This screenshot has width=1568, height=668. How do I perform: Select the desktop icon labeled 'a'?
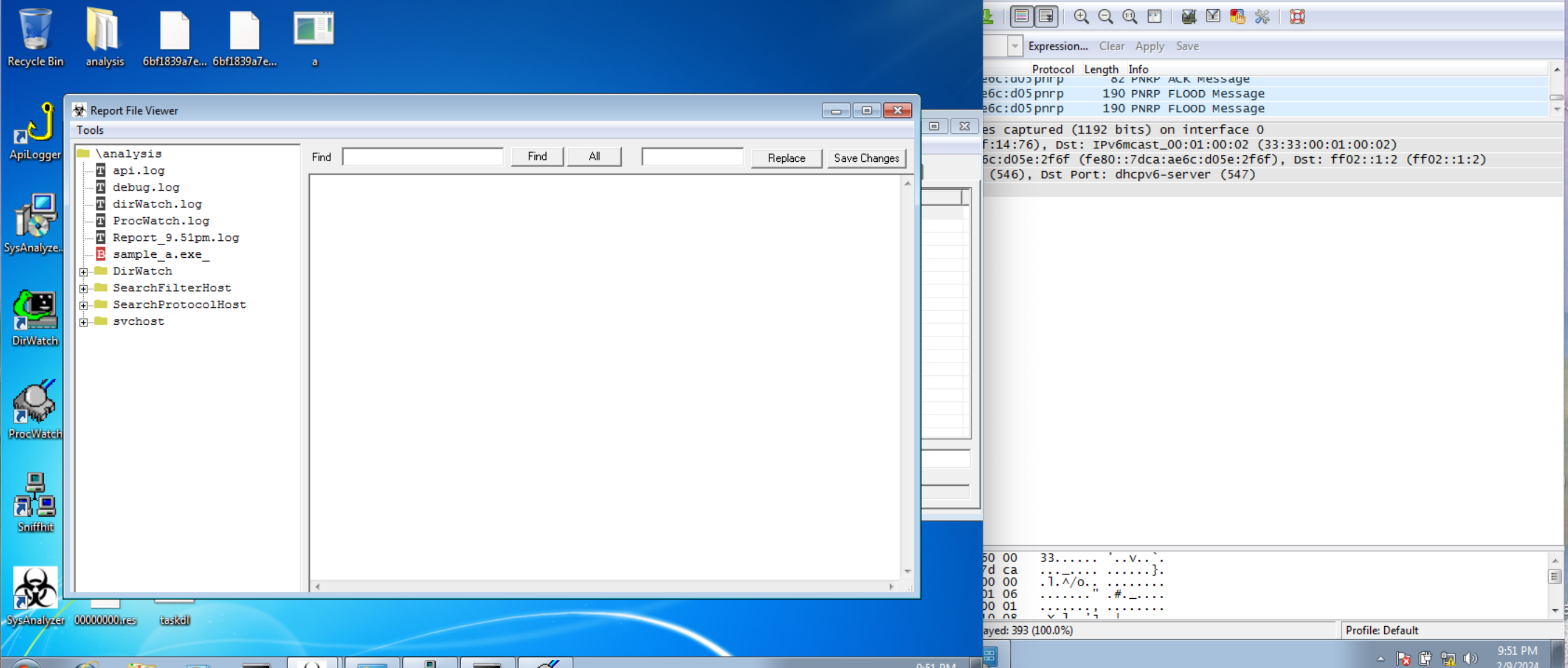[x=314, y=38]
